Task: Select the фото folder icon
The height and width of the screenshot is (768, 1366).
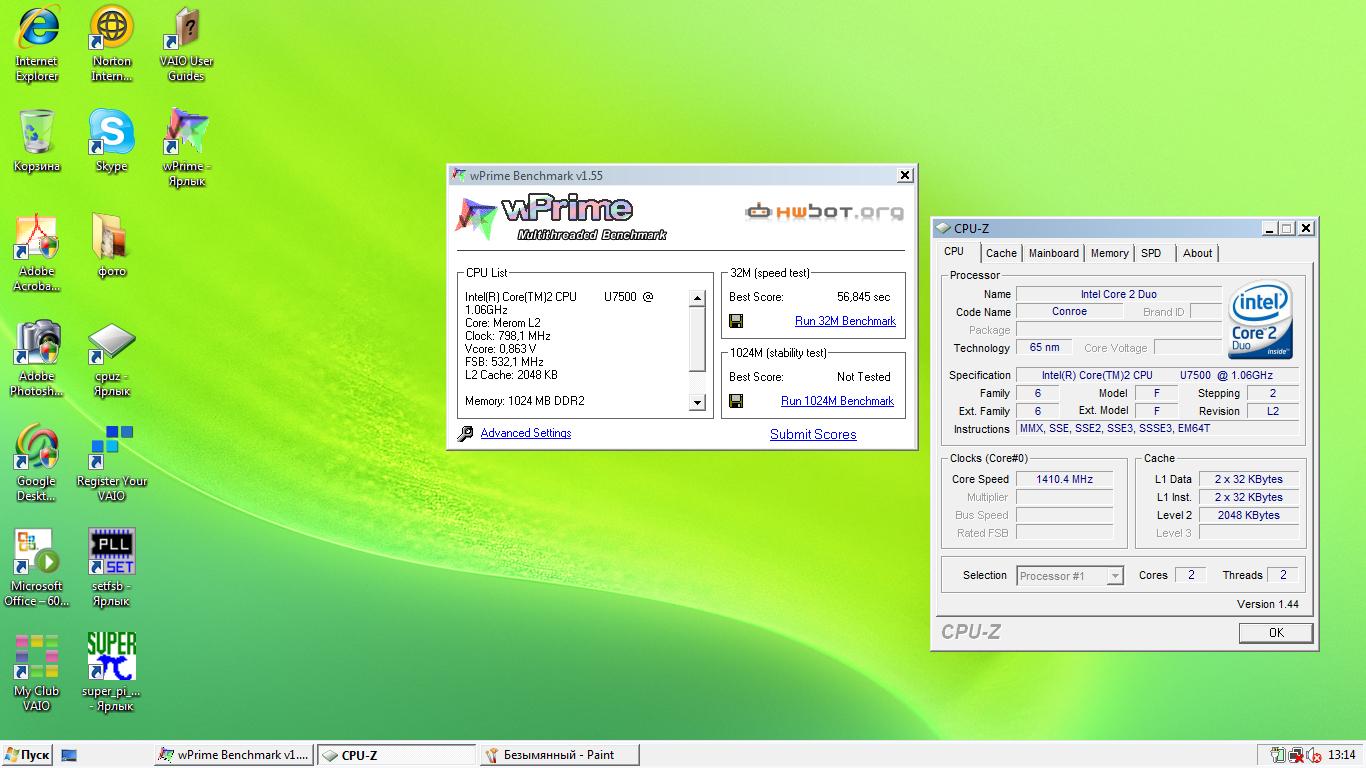Action: (x=111, y=246)
